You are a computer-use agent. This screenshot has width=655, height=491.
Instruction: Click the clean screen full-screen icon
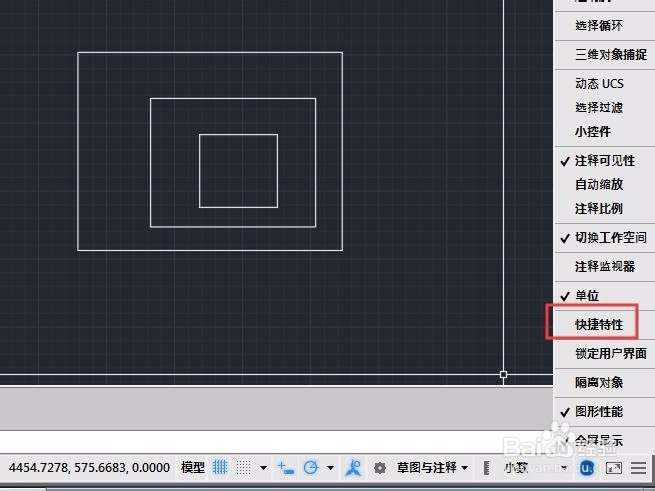614,468
